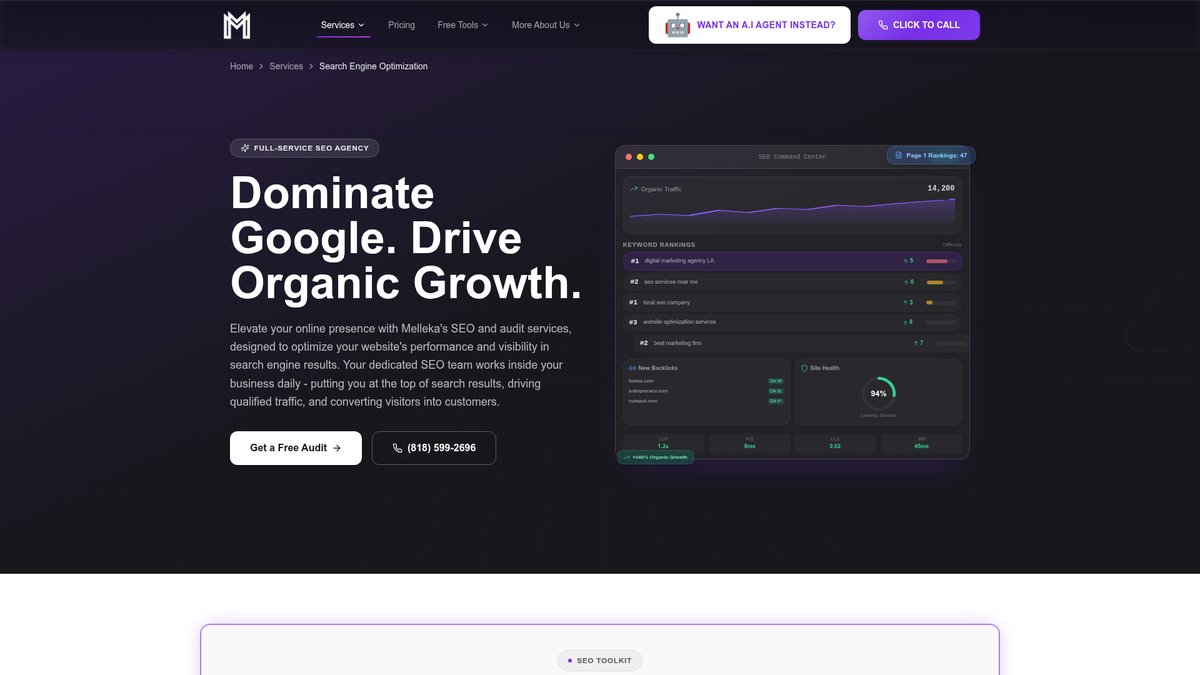
Task: Click the LCP 1.2s metric
Action: [664, 444]
